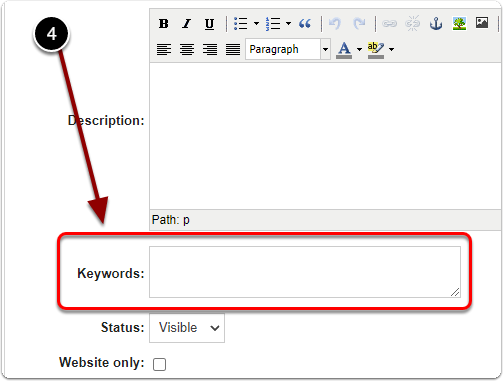Screen dimensions: 503x381
Task: Open the Status Visible dropdown
Action: [187, 328]
